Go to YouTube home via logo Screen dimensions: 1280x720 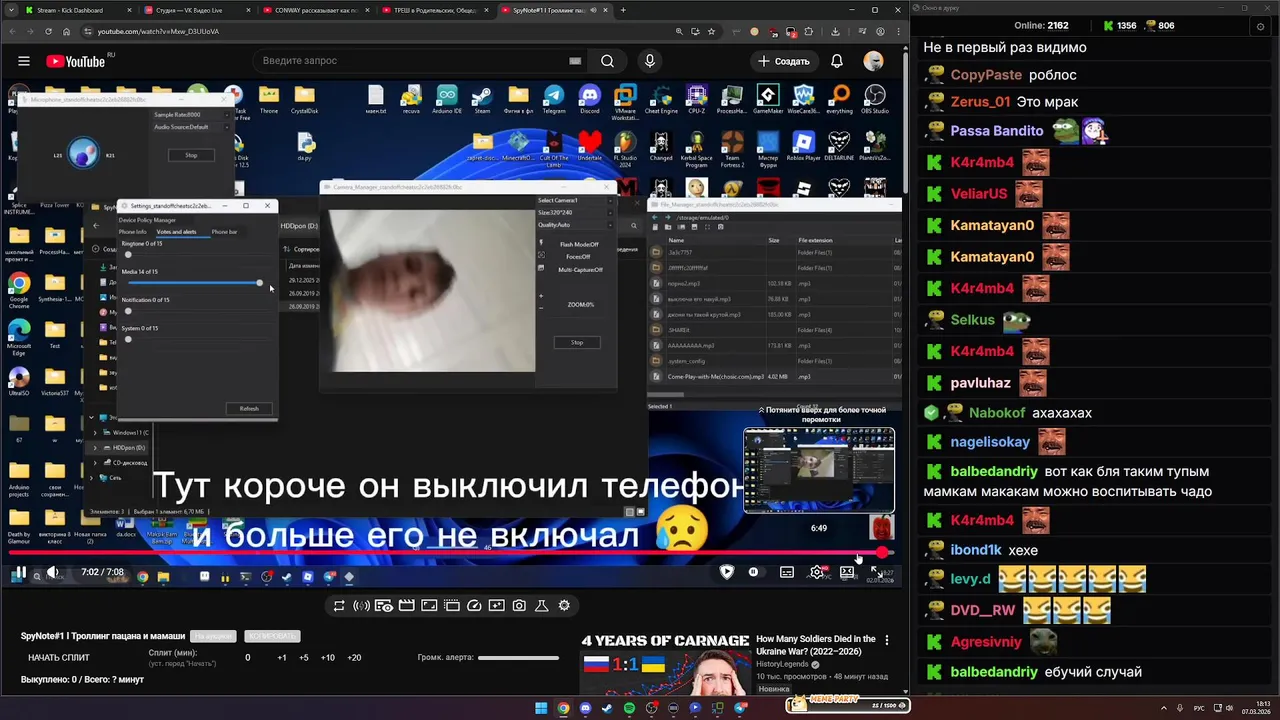click(76, 61)
